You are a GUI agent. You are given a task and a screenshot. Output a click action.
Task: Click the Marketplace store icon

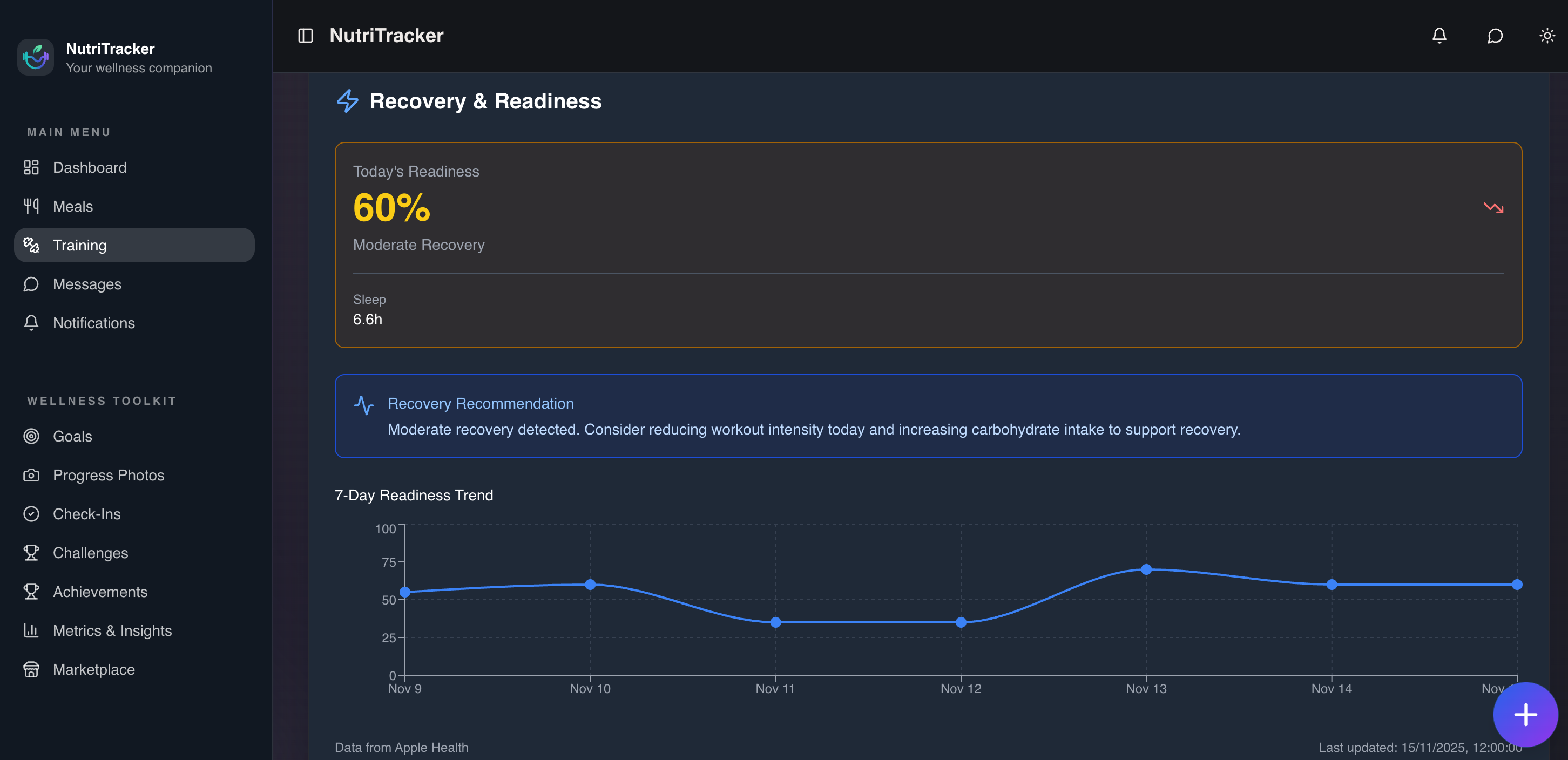pyautogui.click(x=31, y=669)
